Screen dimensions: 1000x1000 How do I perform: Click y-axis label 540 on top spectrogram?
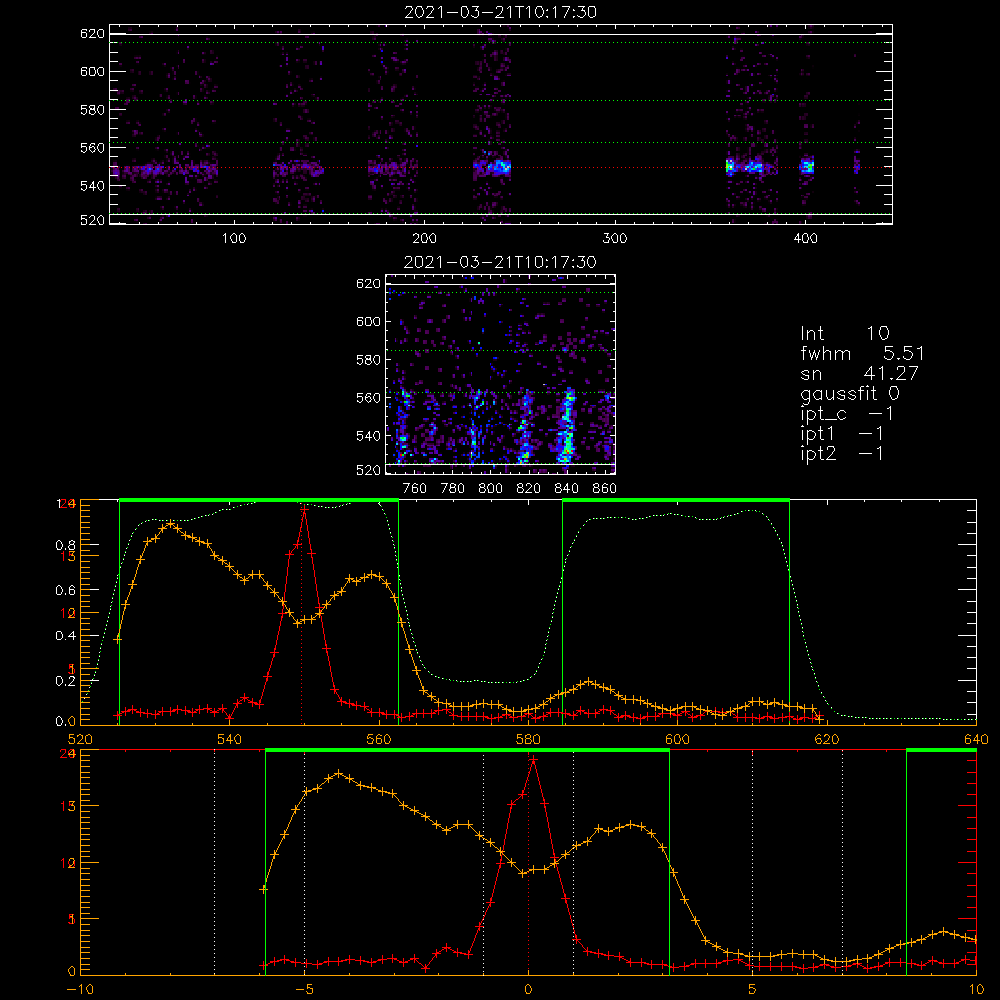(x=92, y=186)
